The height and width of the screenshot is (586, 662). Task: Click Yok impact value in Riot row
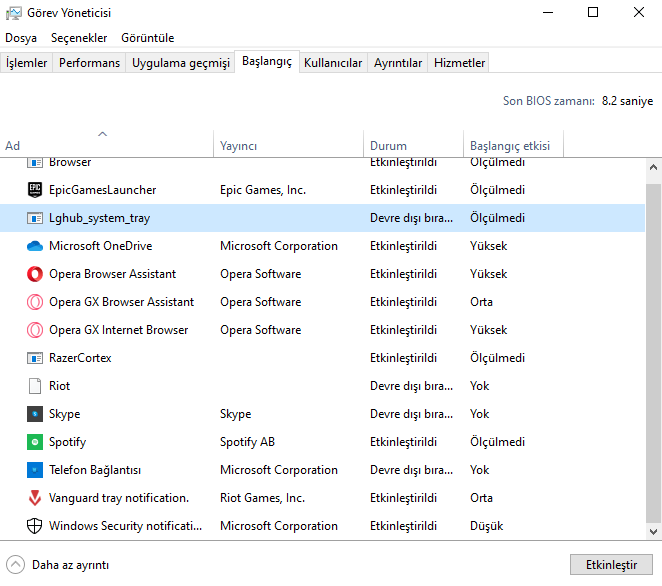480,386
